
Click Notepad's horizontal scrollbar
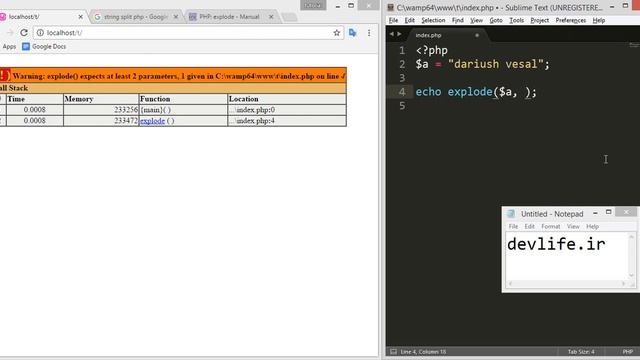(567, 283)
